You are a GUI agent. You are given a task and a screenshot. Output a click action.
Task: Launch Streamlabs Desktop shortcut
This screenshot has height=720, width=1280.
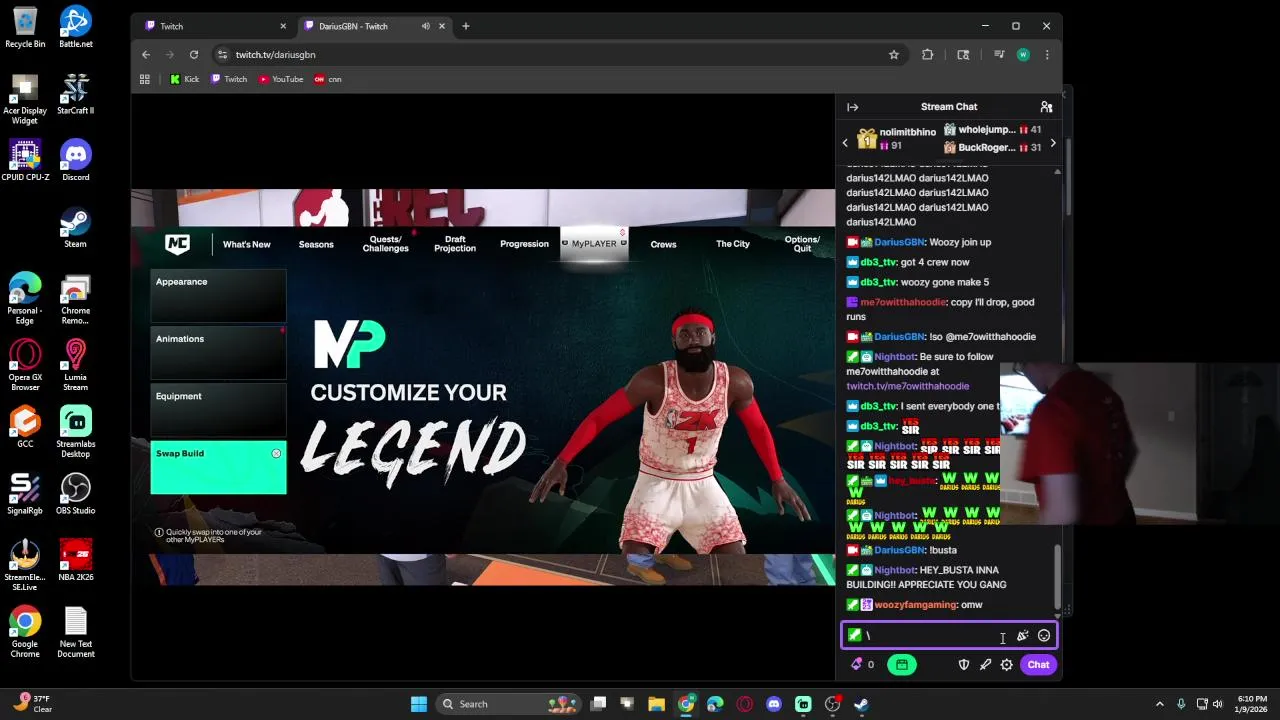click(x=76, y=432)
